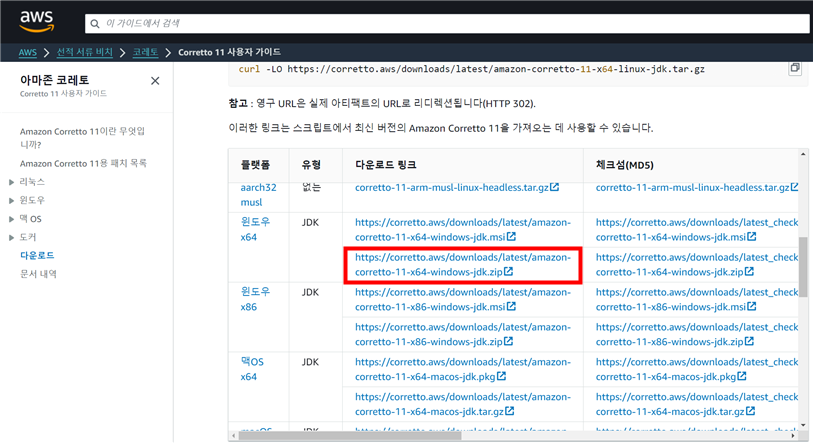Focus the guide search input field

tap(447, 23)
